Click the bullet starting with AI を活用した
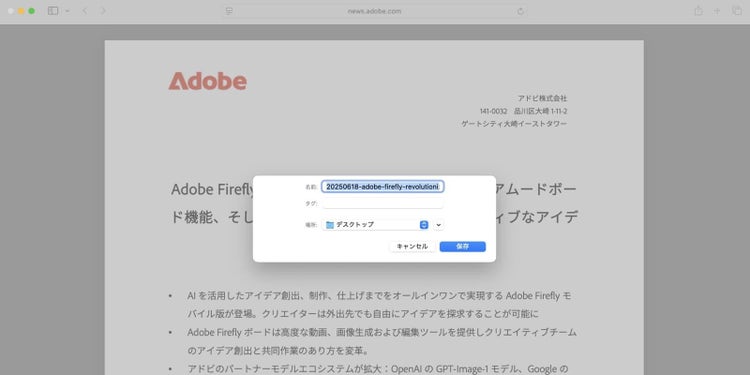Screen dimensions: 750x375 click(x=379, y=305)
